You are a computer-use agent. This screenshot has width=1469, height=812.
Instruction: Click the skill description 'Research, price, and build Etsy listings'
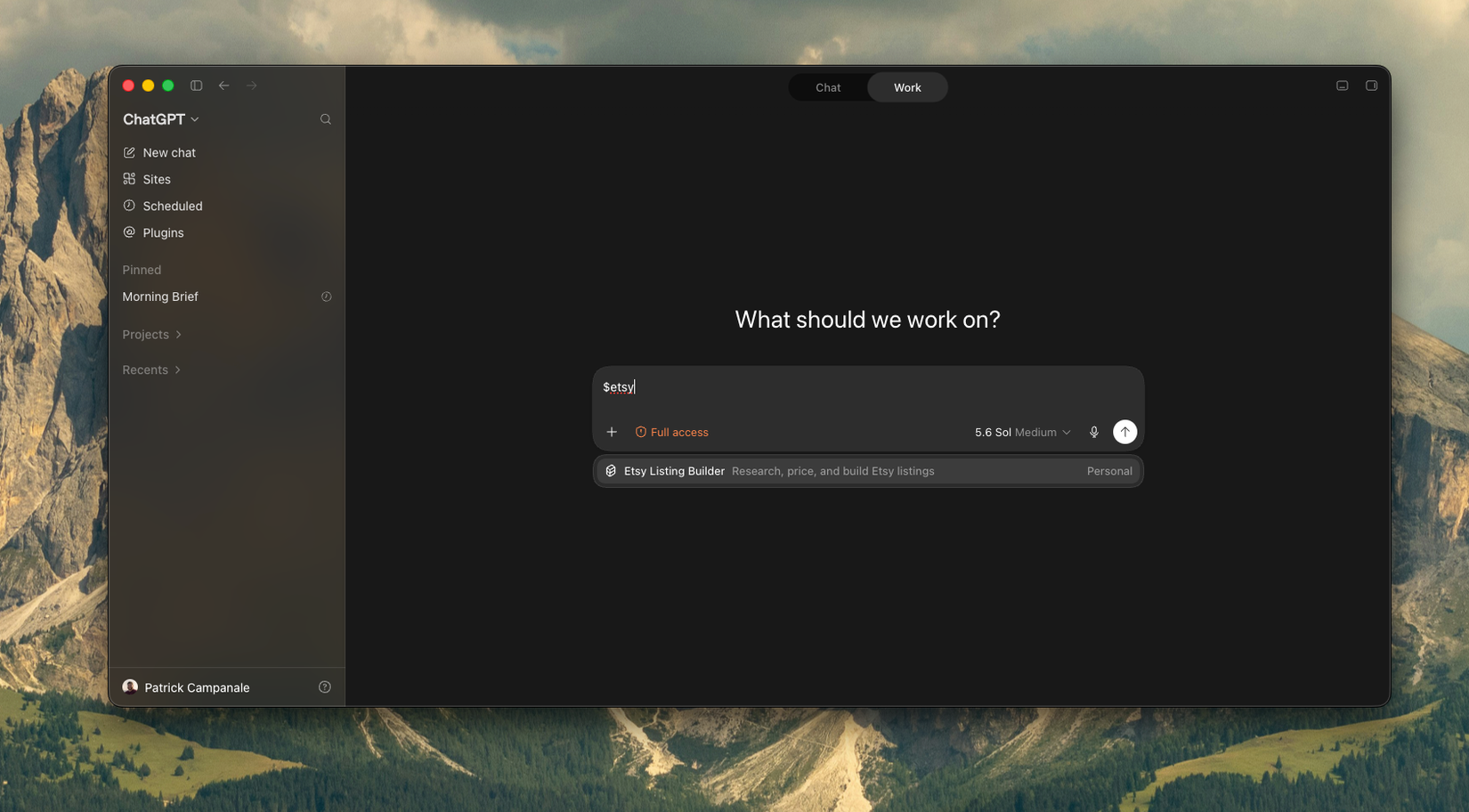coord(833,471)
